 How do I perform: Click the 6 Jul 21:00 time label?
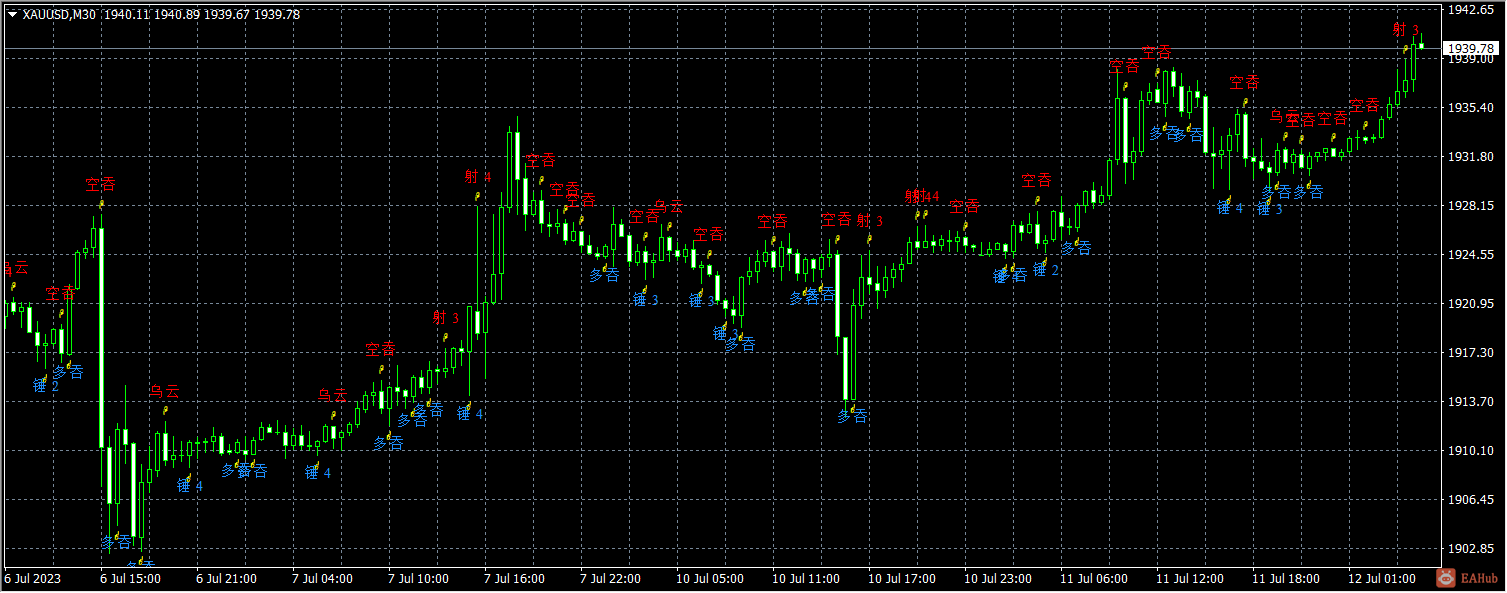(x=227, y=579)
